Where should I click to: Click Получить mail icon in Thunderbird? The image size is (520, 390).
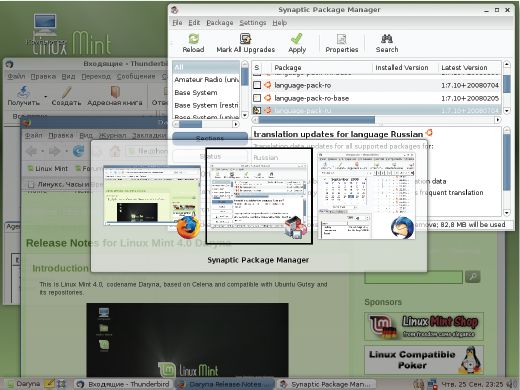[23, 91]
